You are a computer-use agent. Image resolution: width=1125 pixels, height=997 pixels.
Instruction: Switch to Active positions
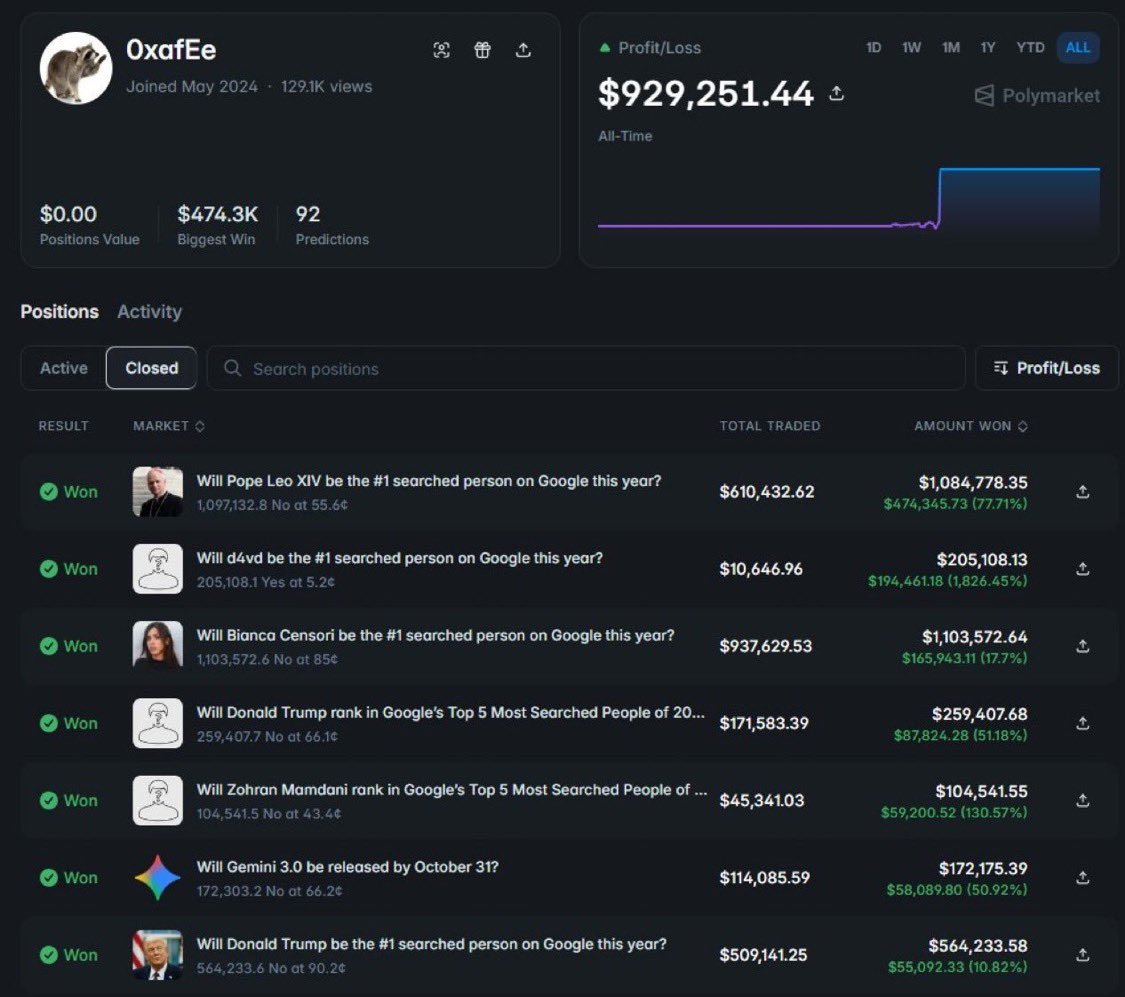pyautogui.click(x=64, y=368)
